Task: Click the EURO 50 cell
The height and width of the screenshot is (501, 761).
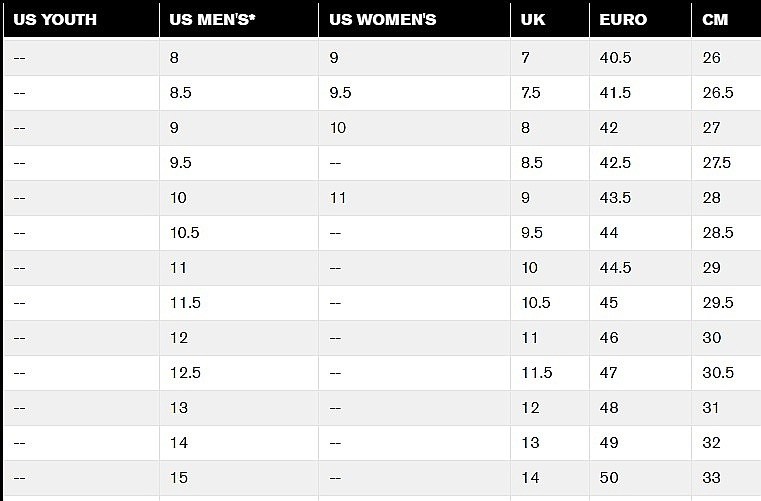Action: click(x=609, y=478)
